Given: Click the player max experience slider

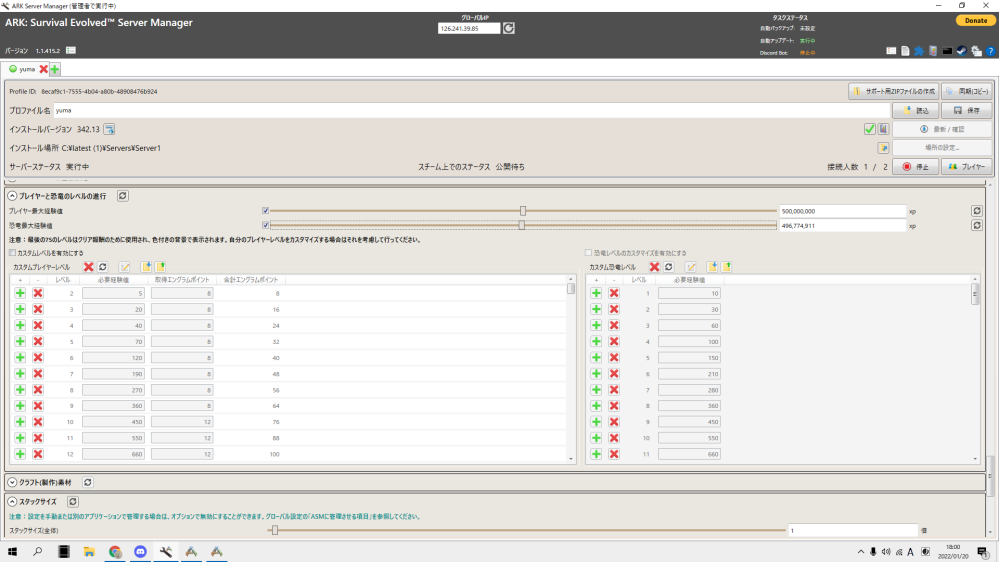Looking at the screenshot, I should click(x=523, y=211).
